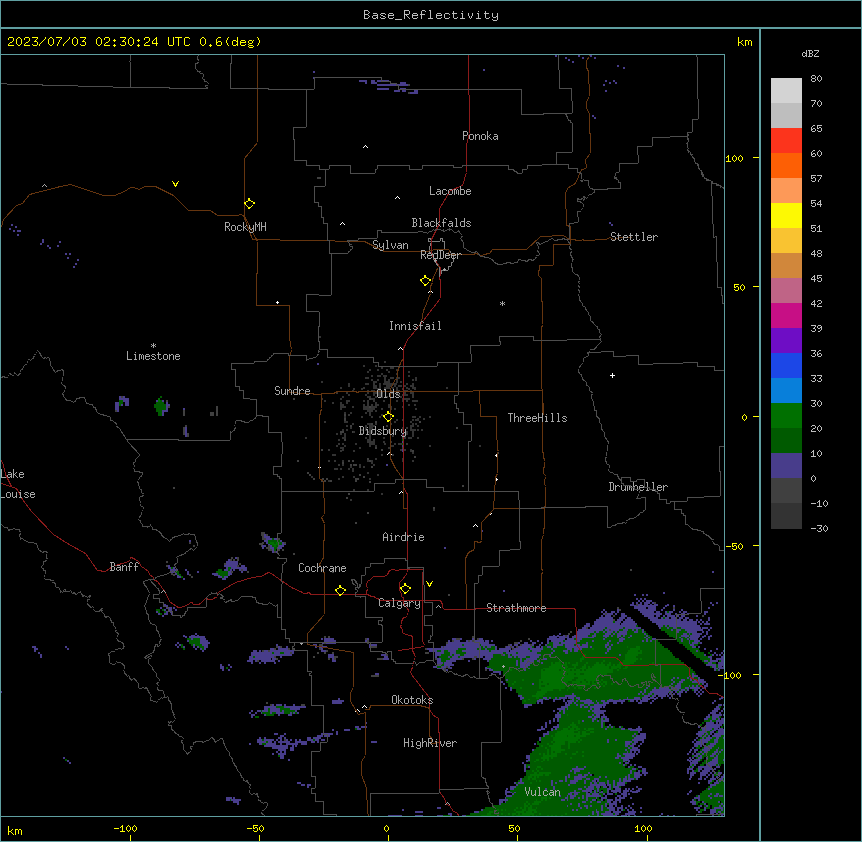Click the Calgary city label
The width and height of the screenshot is (862, 842).
coord(399,603)
